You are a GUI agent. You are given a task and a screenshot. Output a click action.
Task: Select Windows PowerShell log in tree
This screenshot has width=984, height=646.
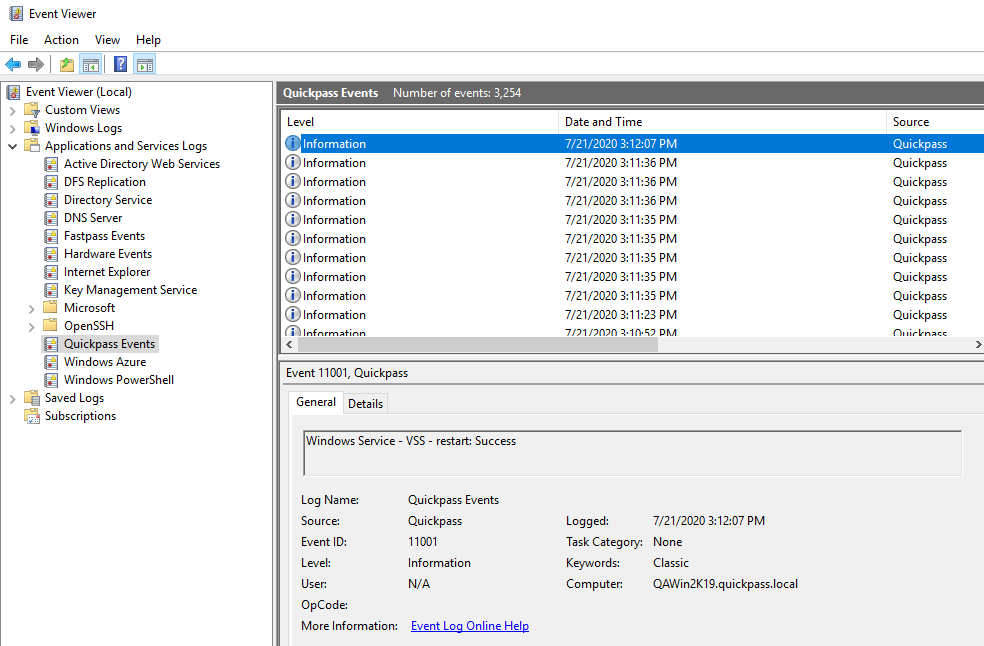(x=119, y=380)
